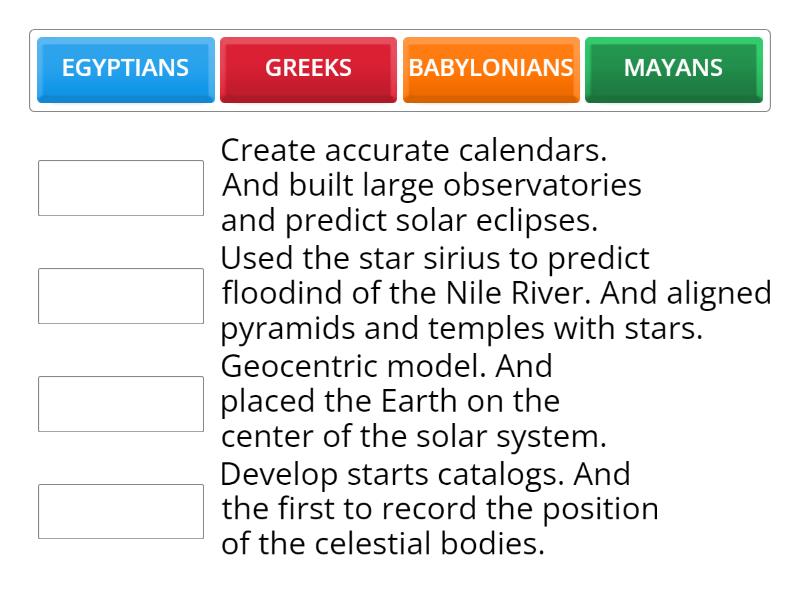Click the answer box beside the Nile River clue
The height and width of the screenshot is (600, 800).
[120, 295]
